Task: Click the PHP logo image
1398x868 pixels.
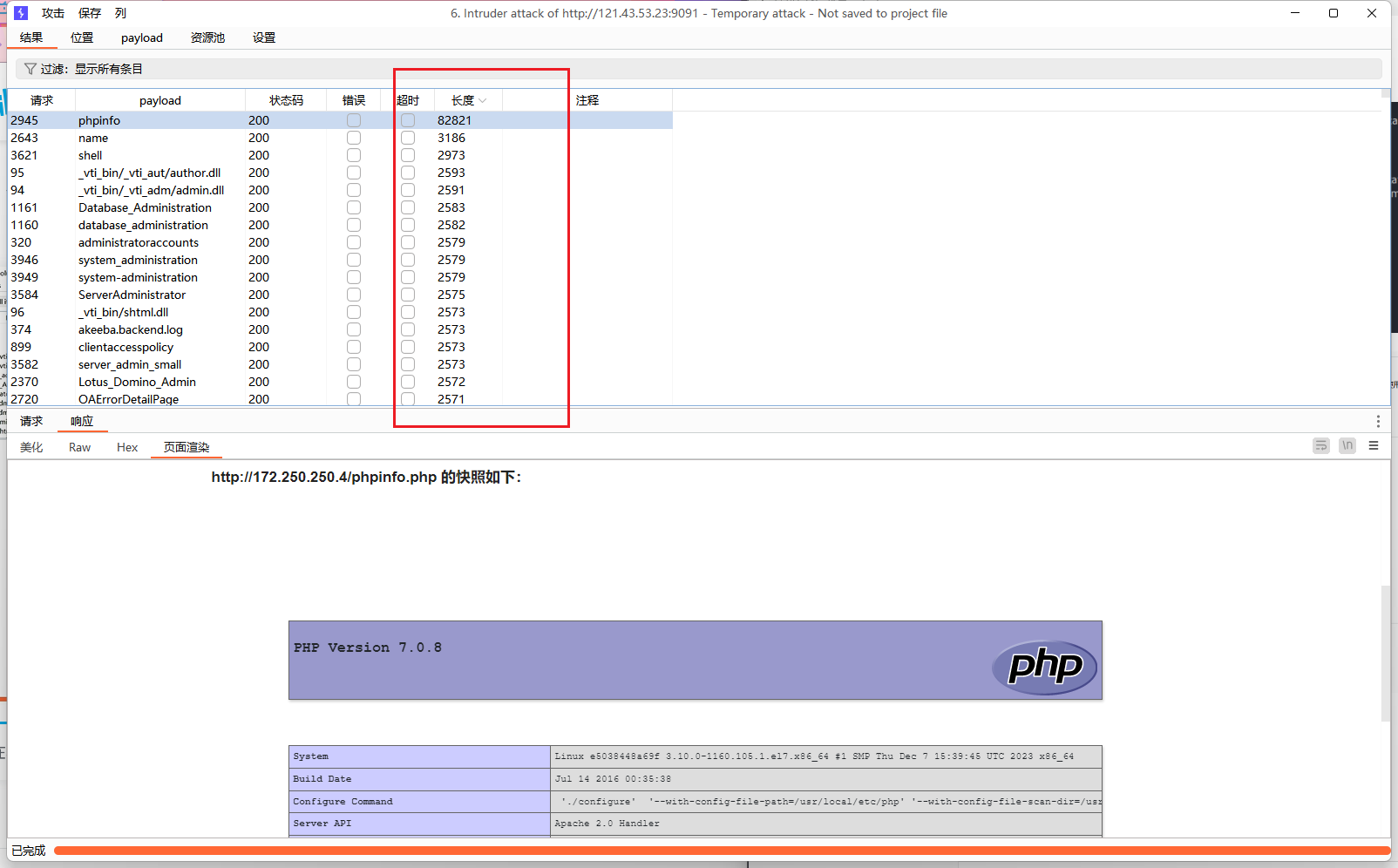Action: [x=1044, y=668]
